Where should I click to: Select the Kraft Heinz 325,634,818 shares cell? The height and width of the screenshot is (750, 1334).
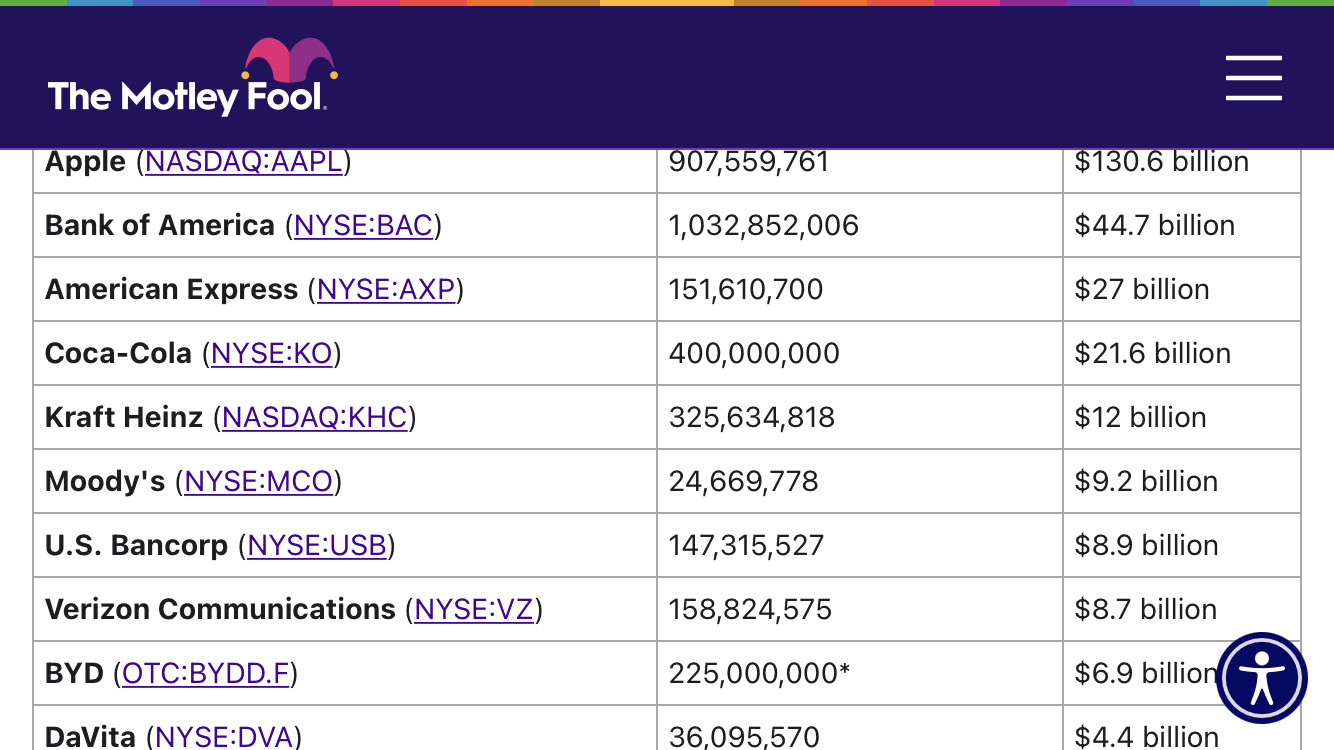(x=752, y=418)
